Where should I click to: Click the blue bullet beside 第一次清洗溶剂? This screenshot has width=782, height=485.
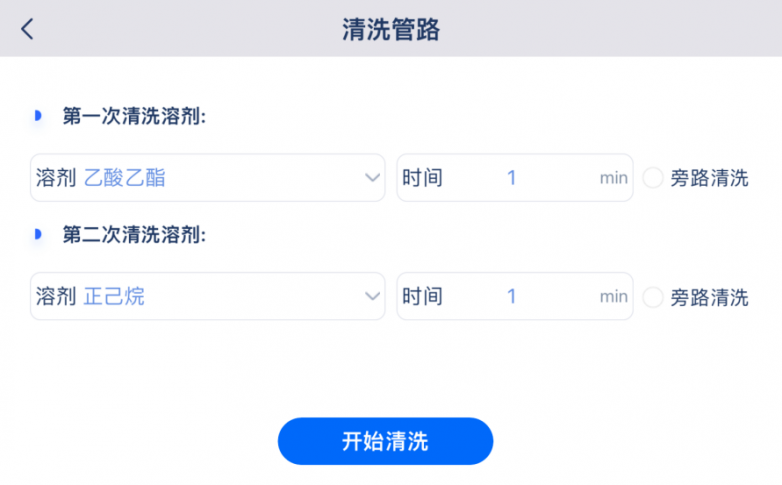click(x=38, y=116)
